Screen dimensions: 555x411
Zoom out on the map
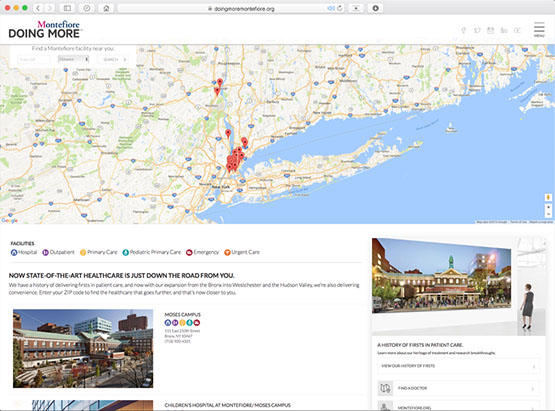[x=548, y=214]
